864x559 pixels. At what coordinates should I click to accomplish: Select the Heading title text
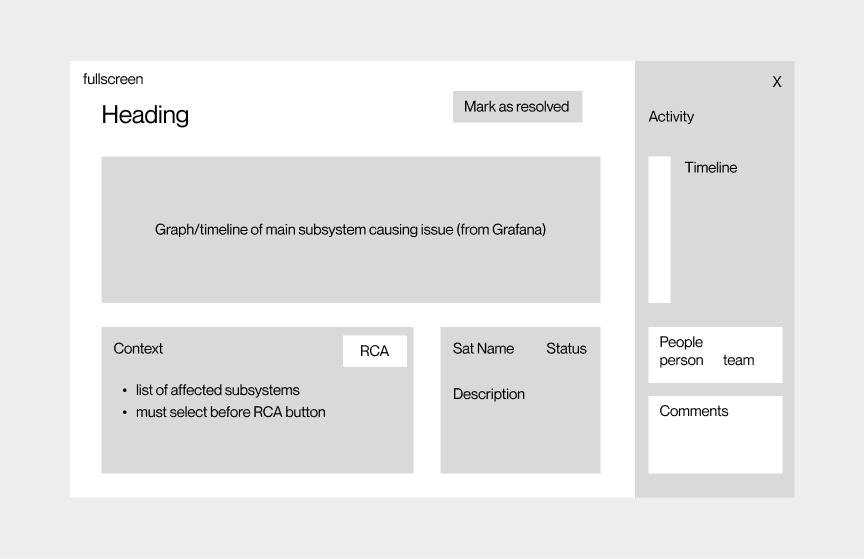point(145,115)
